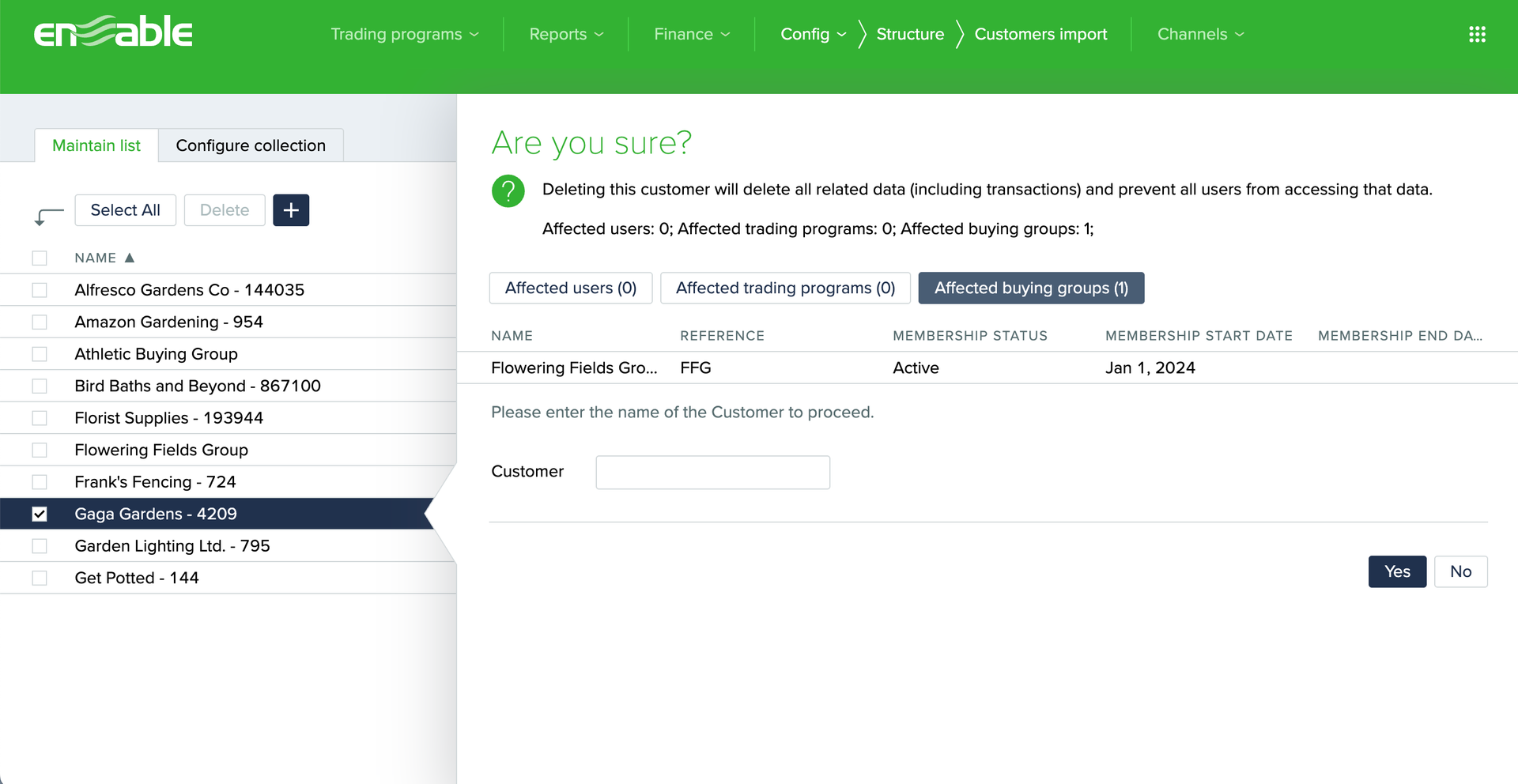Sort list by the Name arrow

(x=130, y=258)
